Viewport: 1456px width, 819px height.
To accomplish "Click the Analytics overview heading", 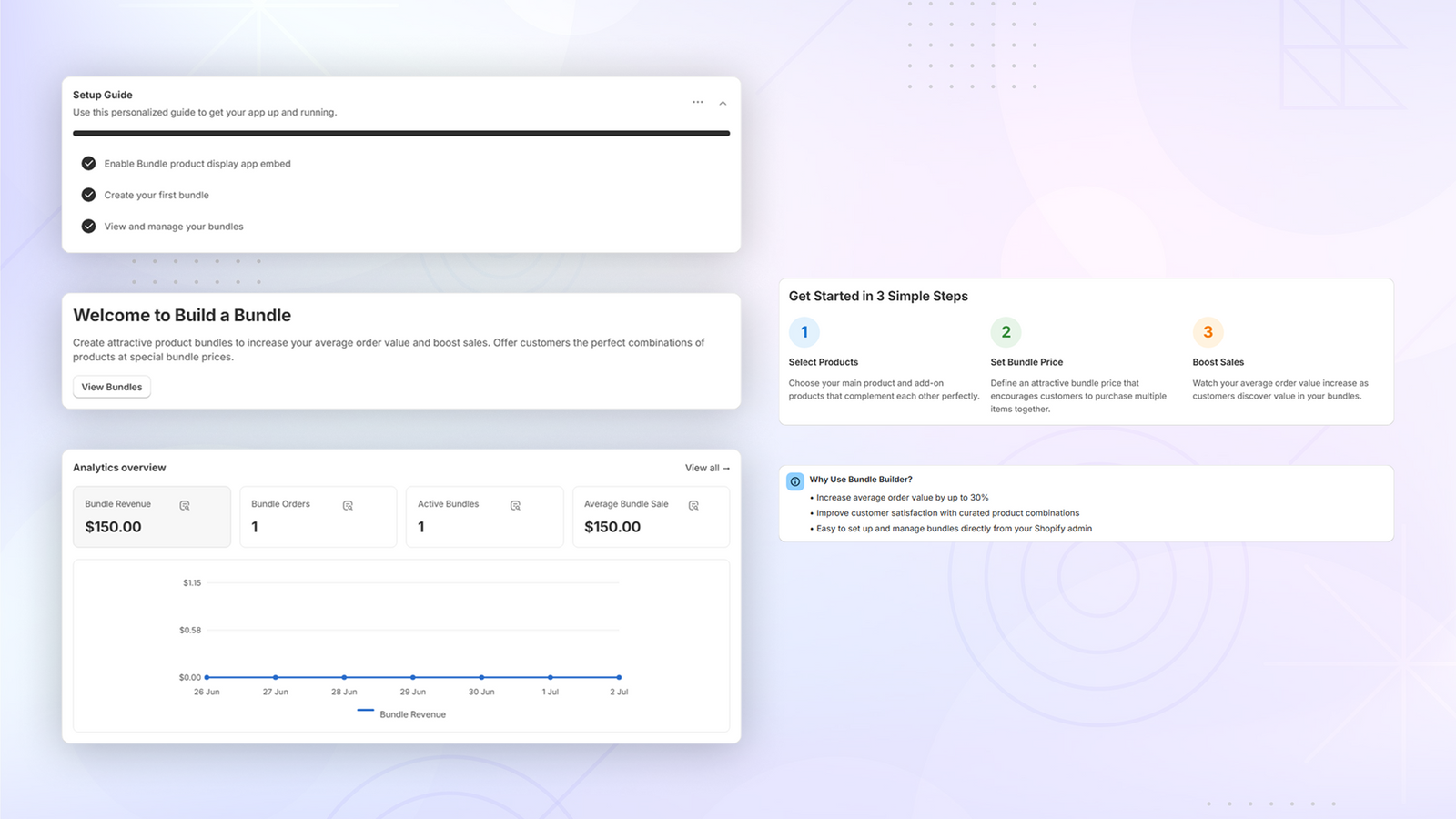I will click(x=119, y=468).
